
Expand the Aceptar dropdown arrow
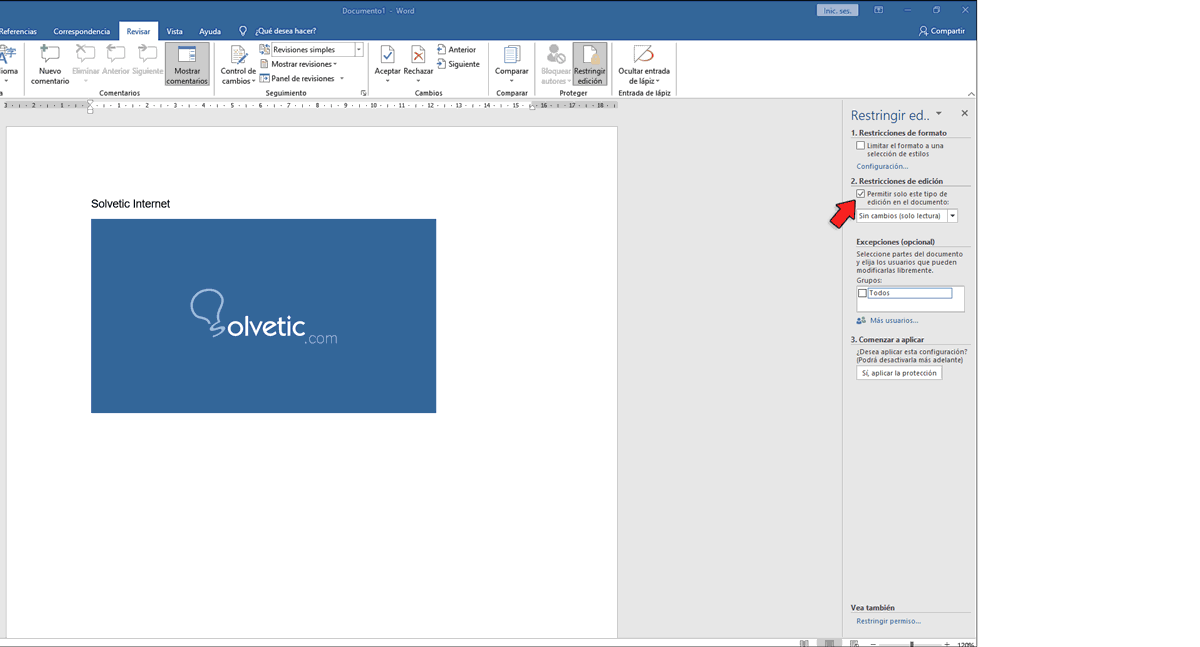coord(387,81)
